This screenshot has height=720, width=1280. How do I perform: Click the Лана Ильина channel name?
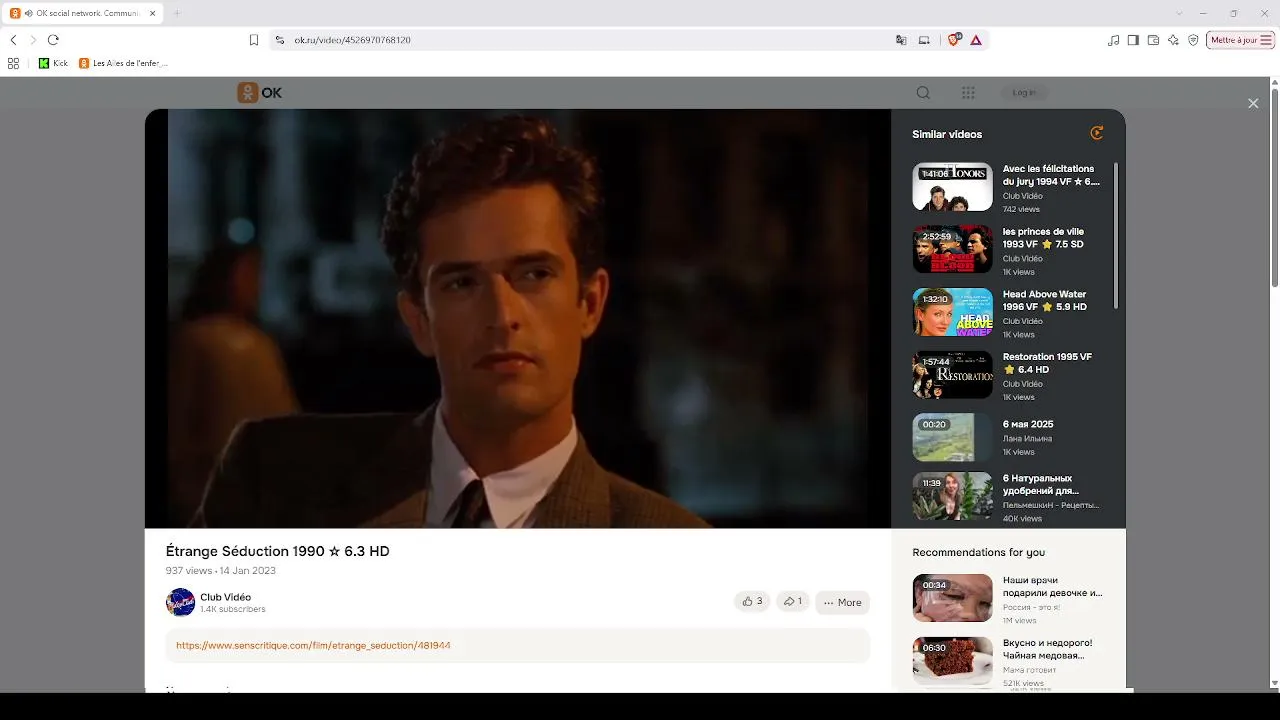click(x=1027, y=438)
